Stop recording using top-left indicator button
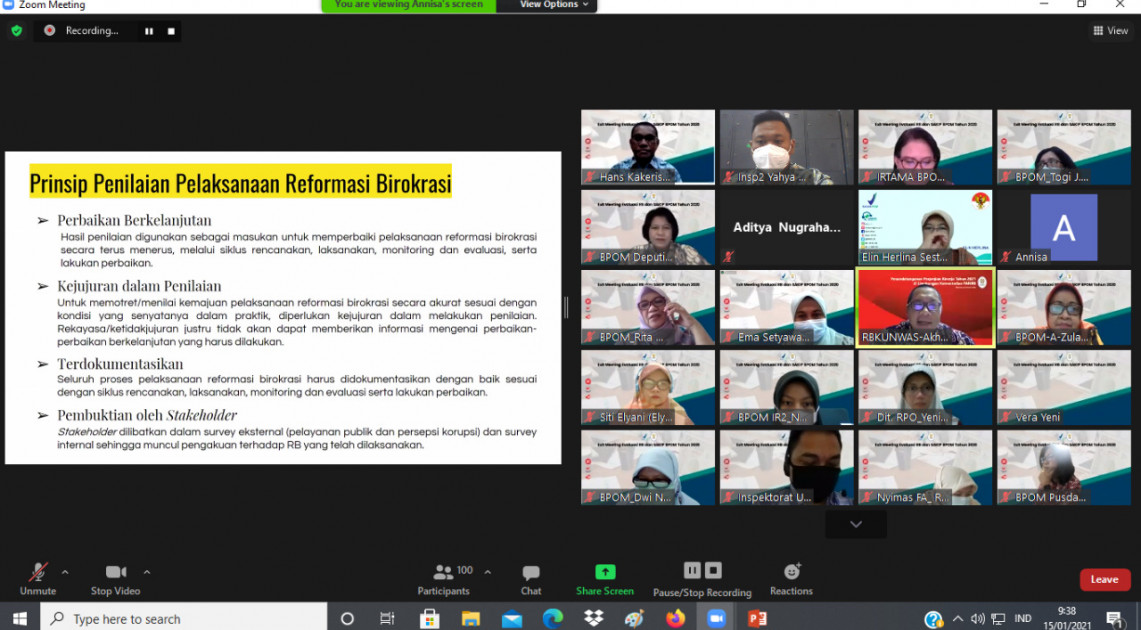This screenshot has width=1141, height=630. tap(171, 31)
